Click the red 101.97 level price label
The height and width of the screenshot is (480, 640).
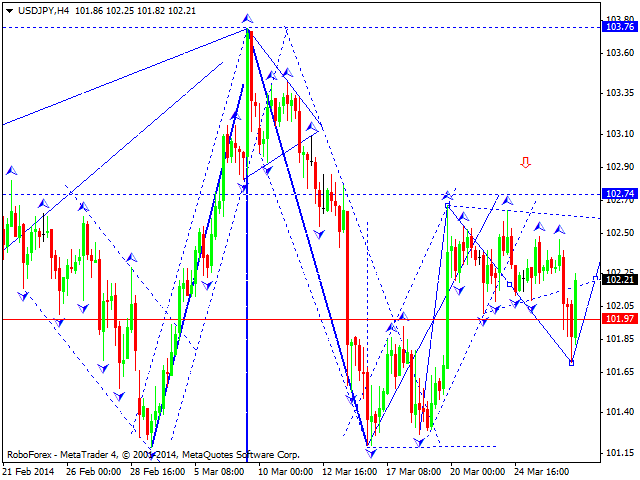pos(620,318)
